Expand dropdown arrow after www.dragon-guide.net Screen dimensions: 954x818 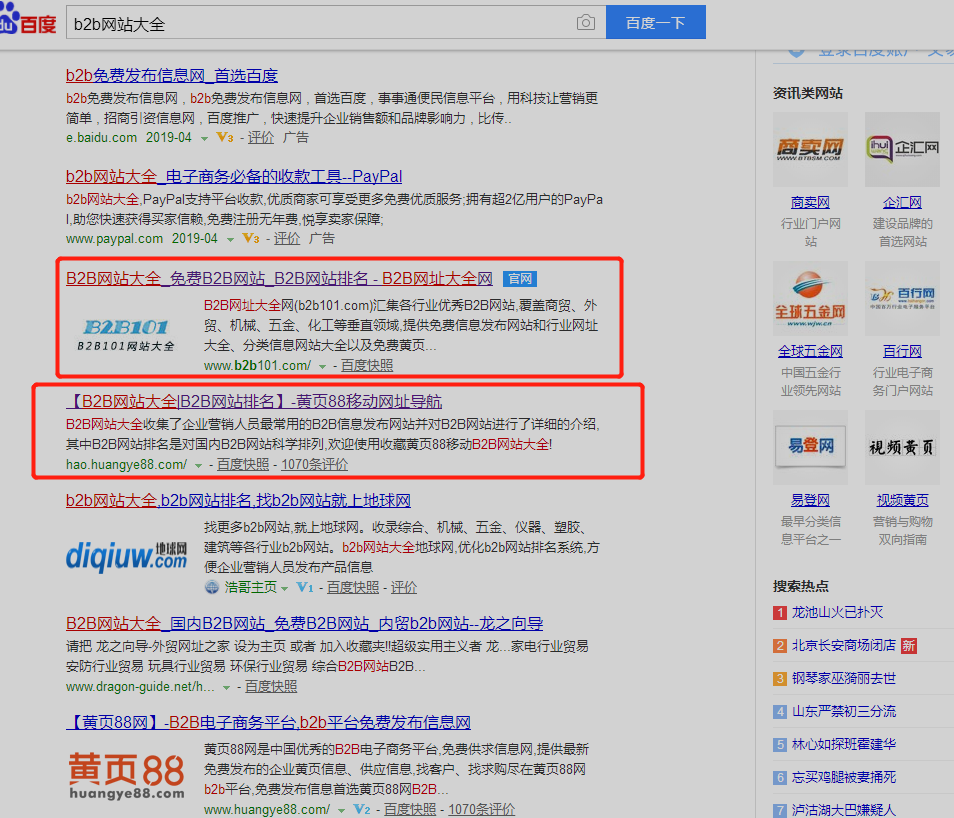(226, 688)
